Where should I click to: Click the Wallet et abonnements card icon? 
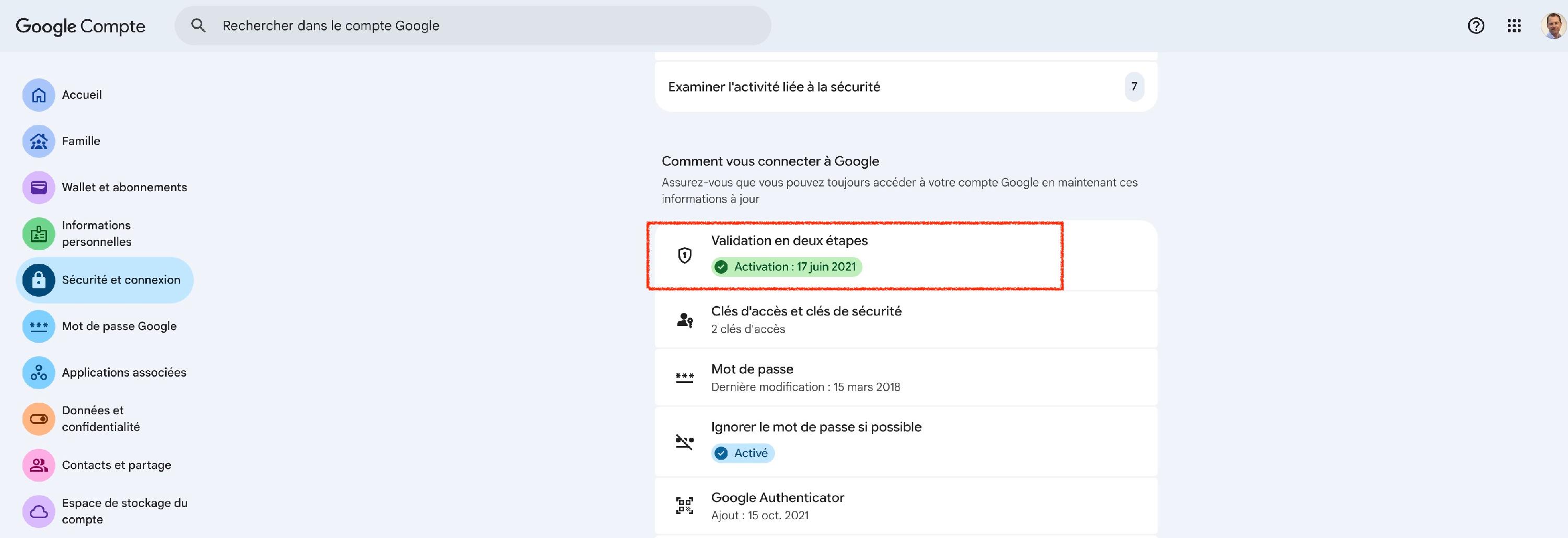(x=39, y=188)
